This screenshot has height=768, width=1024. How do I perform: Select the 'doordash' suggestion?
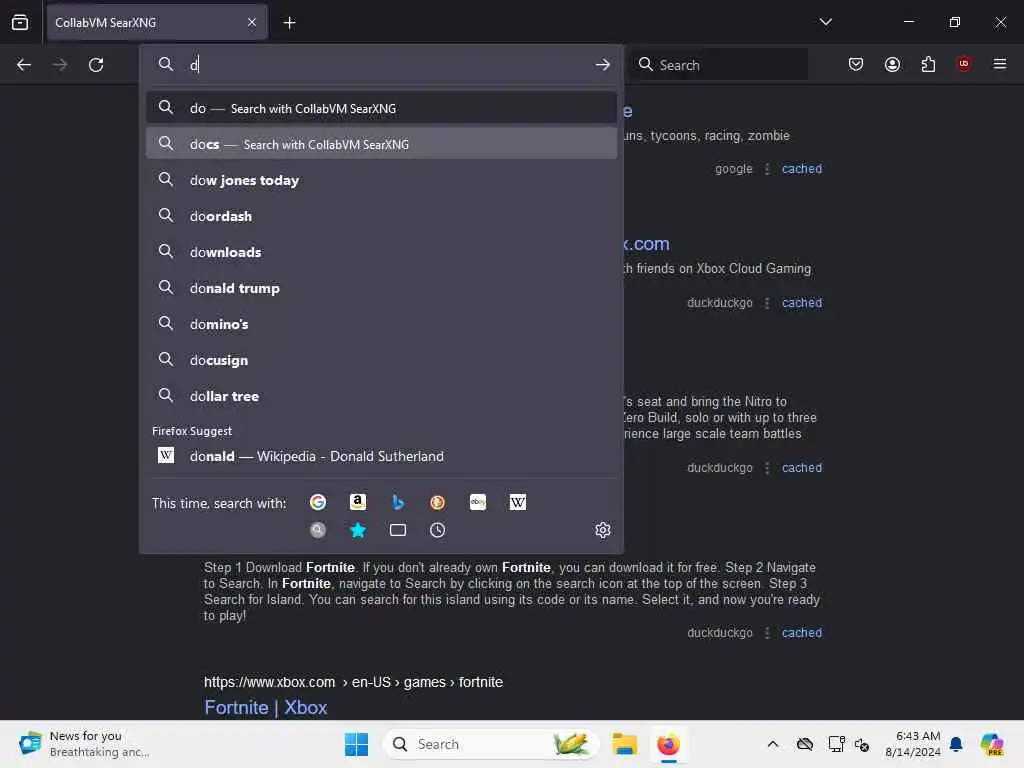point(381,216)
